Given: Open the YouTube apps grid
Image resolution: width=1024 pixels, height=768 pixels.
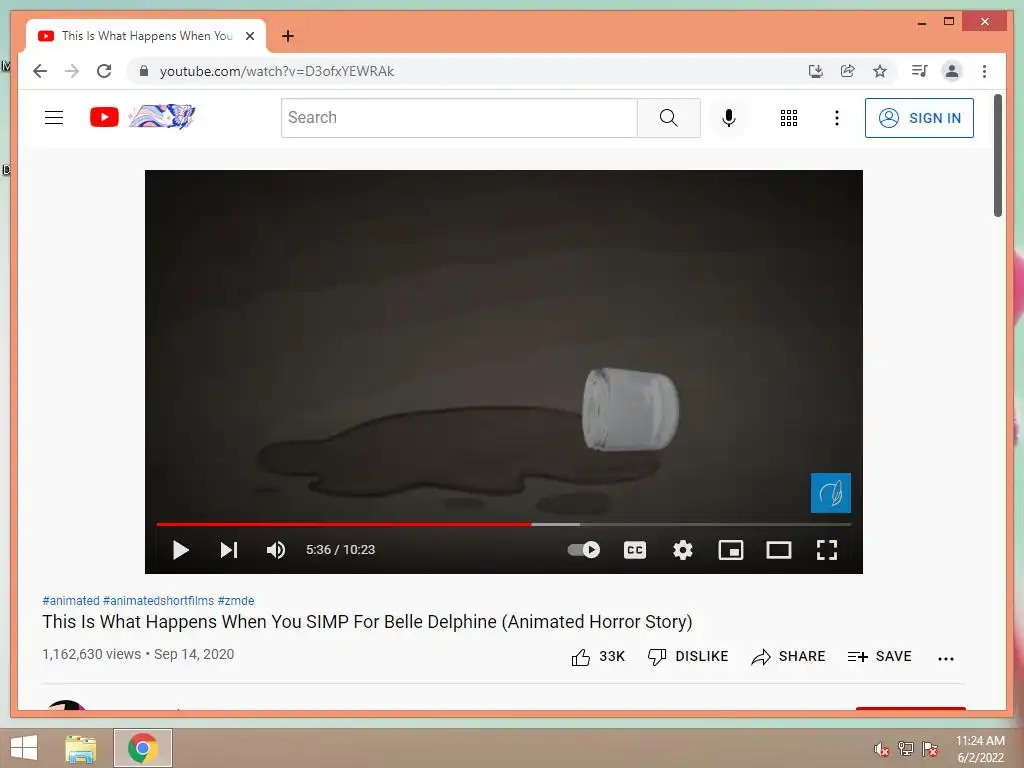Looking at the screenshot, I should click(788, 118).
